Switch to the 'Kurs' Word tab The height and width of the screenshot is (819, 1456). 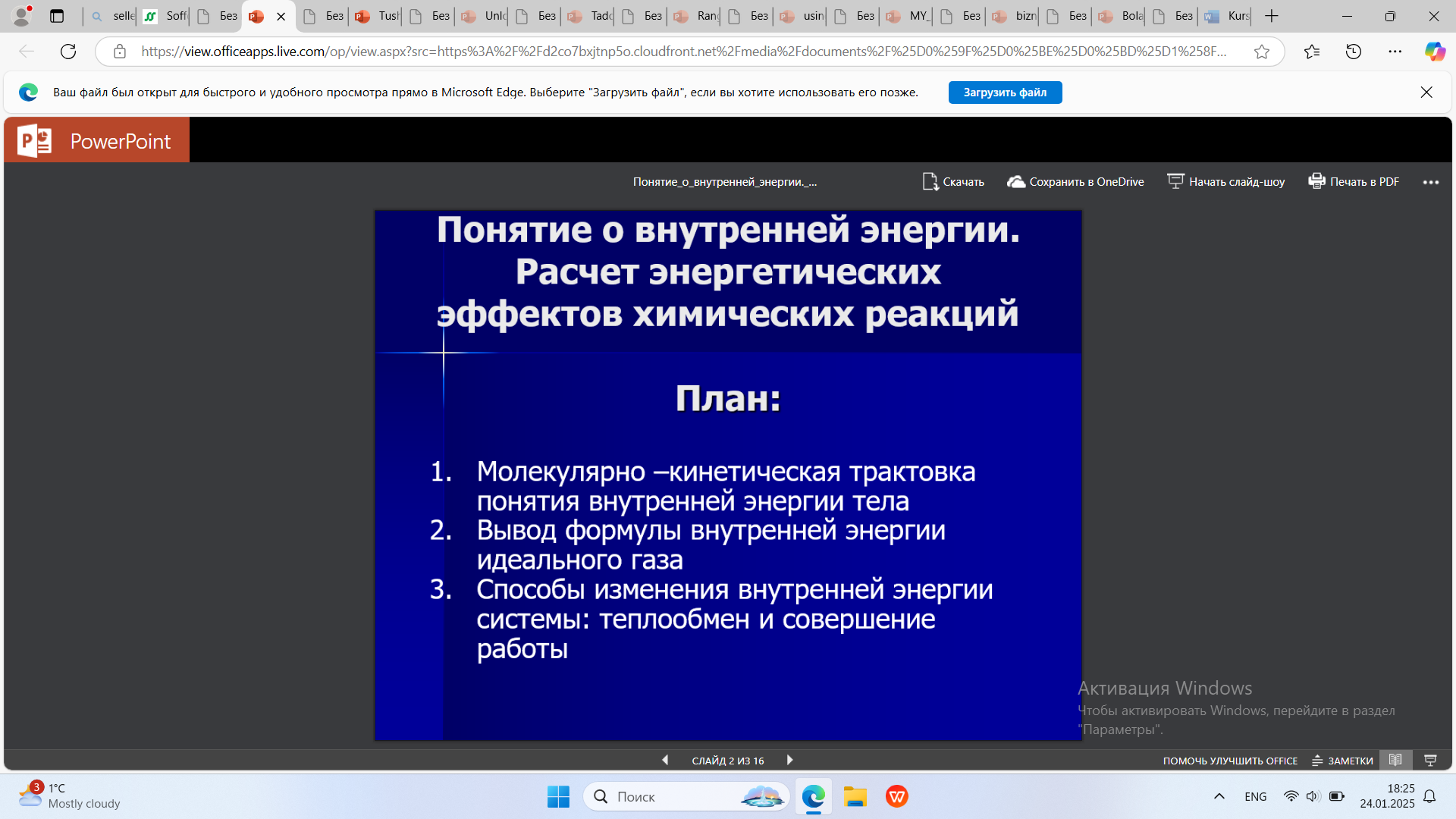[x=1226, y=16]
